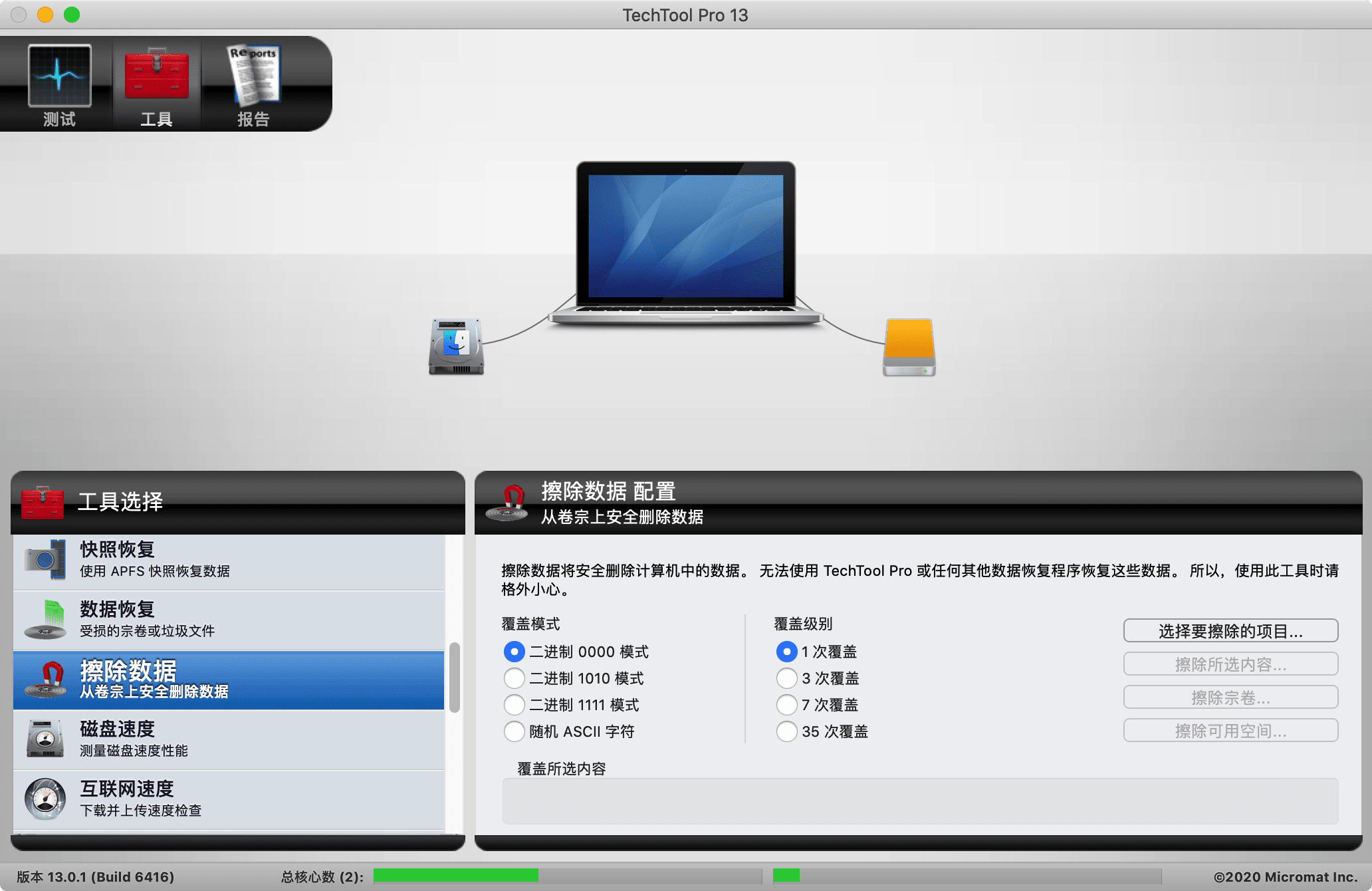Click the 互联网速度 speedometer icon

47,798
